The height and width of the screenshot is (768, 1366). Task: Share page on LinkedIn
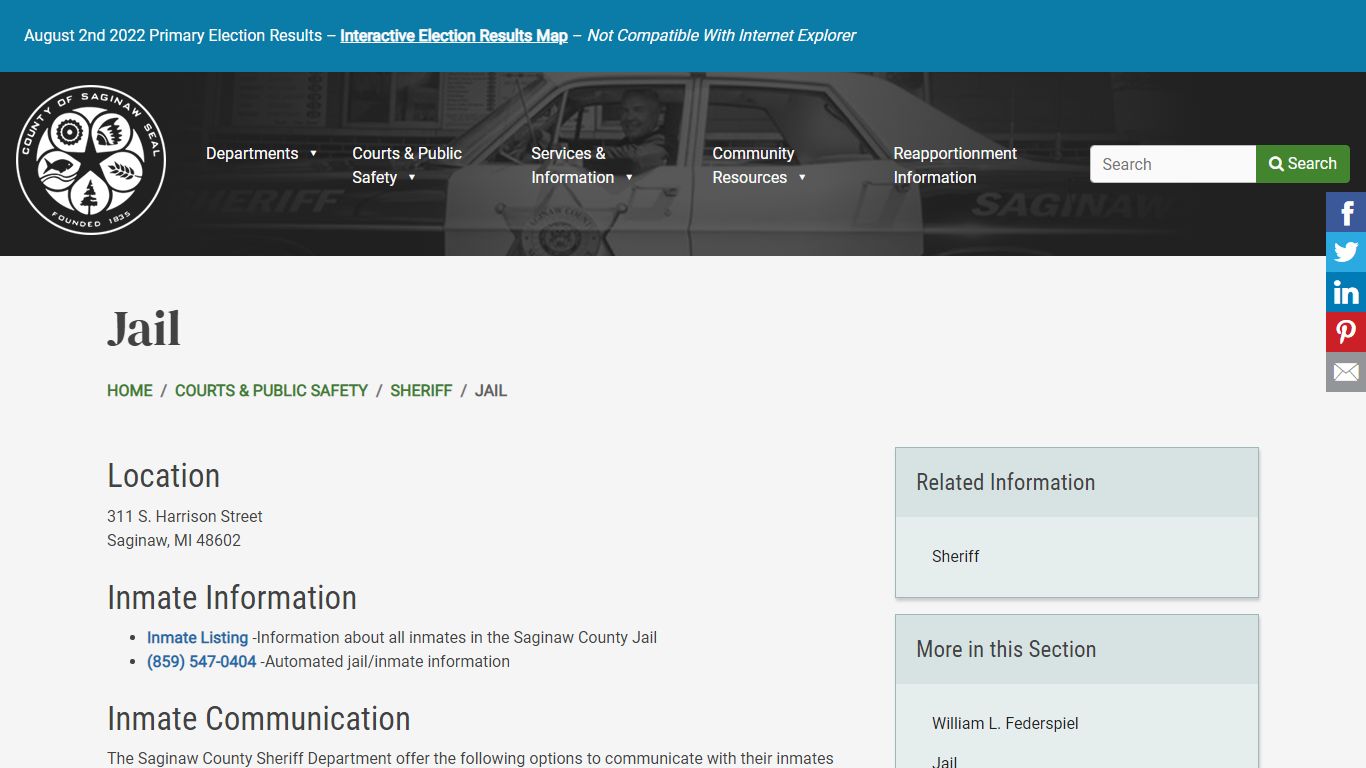[x=1346, y=292]
